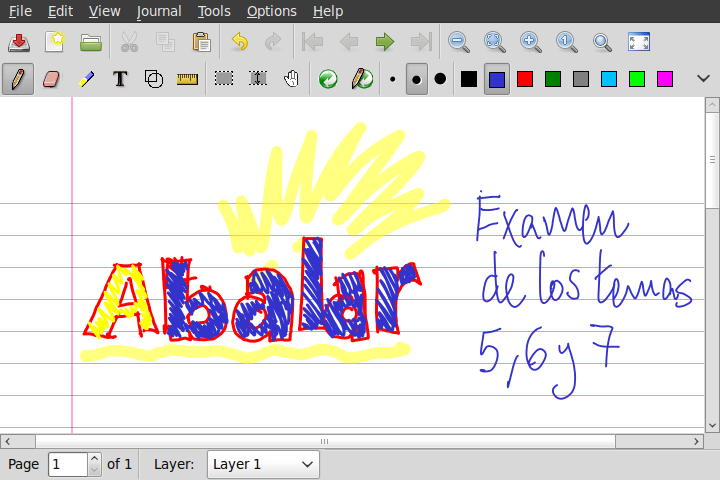This screenshot has width=720, height=480.
Task: Reset zoom to normal size
Action: (567, 42)
